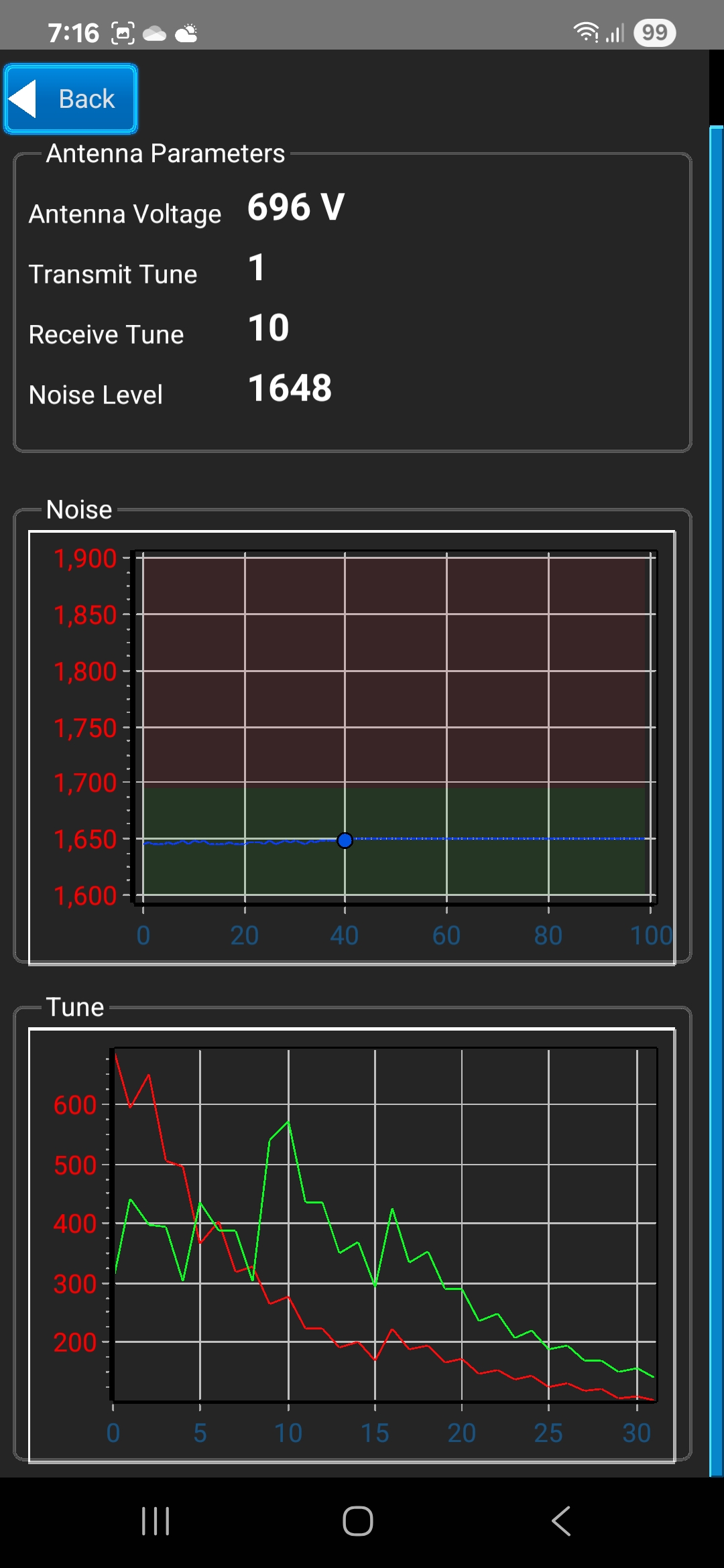Tap the blue noise marker dot
Image resolution: width=724 pixels, height=1568 pixels.
[x=345, y=840]
